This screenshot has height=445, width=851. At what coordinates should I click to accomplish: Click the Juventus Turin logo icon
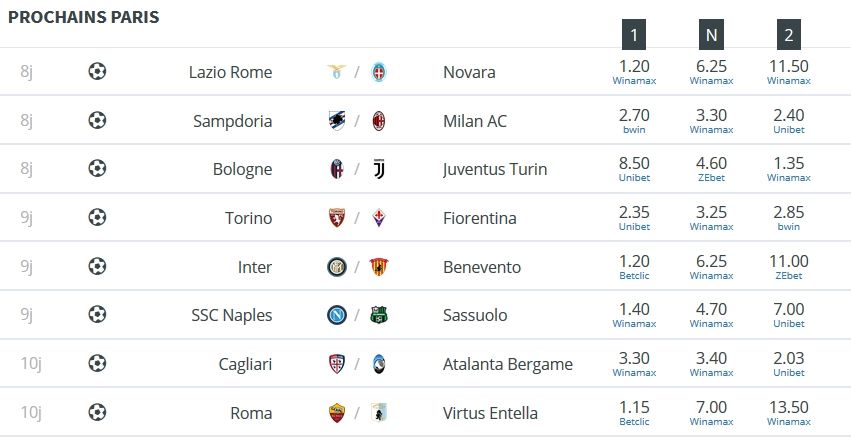tap(379, 169)
